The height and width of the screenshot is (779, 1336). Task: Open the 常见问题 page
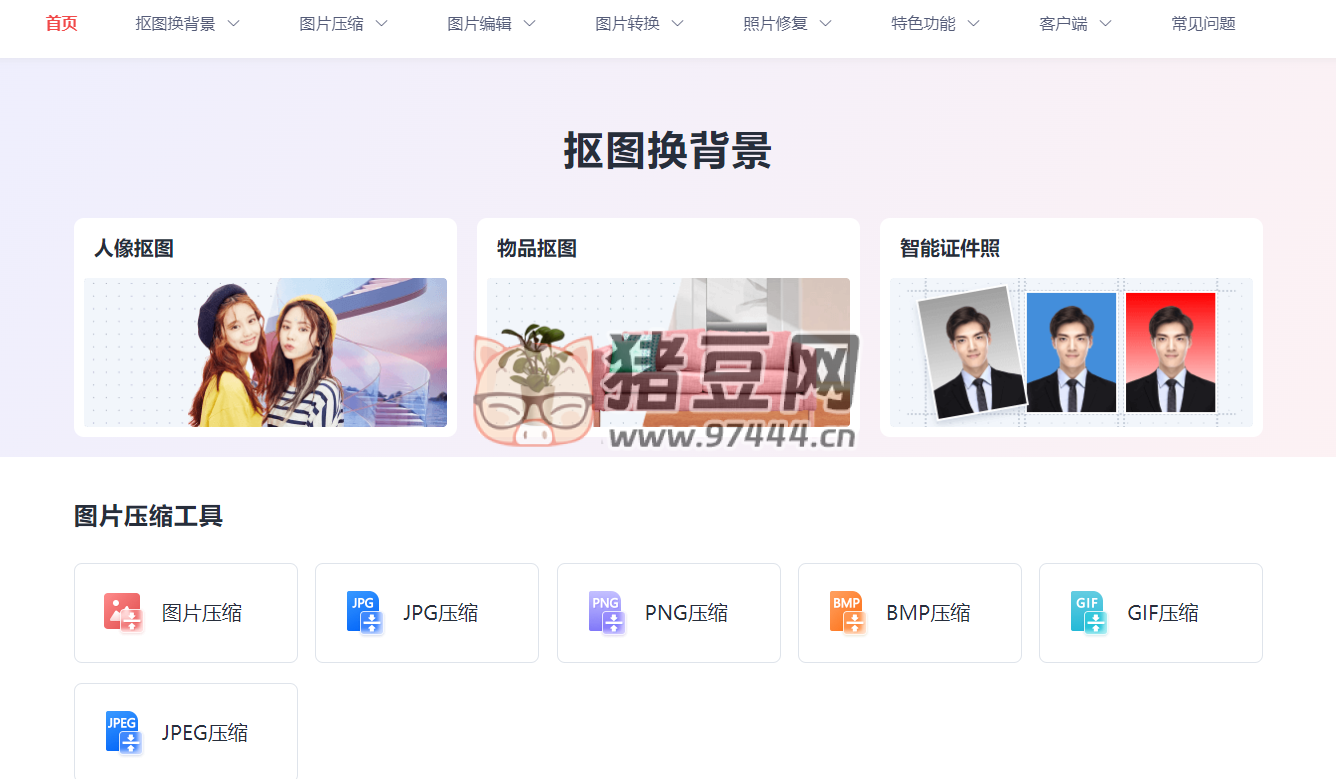tap(1203, 23)
